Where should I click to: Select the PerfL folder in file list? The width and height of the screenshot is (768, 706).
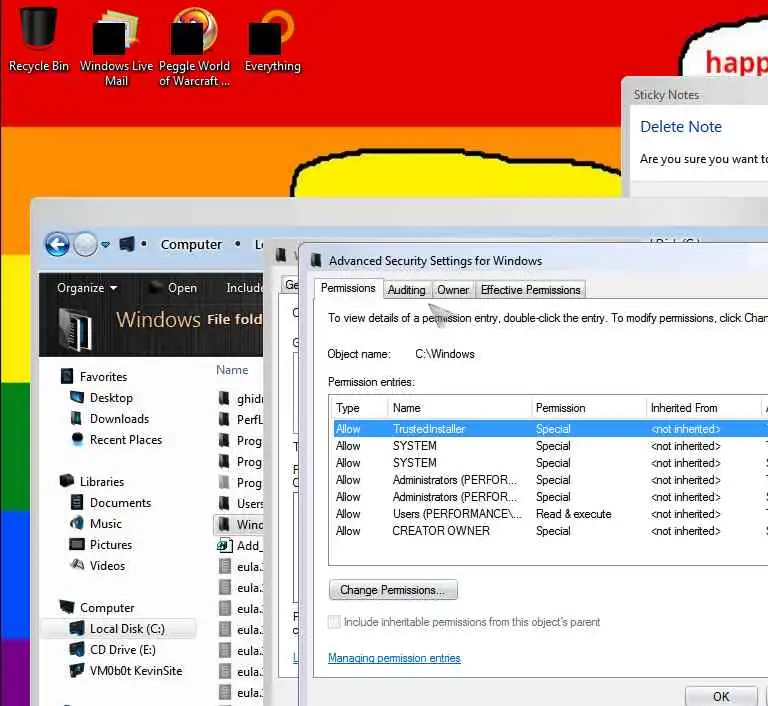[241, 419]
